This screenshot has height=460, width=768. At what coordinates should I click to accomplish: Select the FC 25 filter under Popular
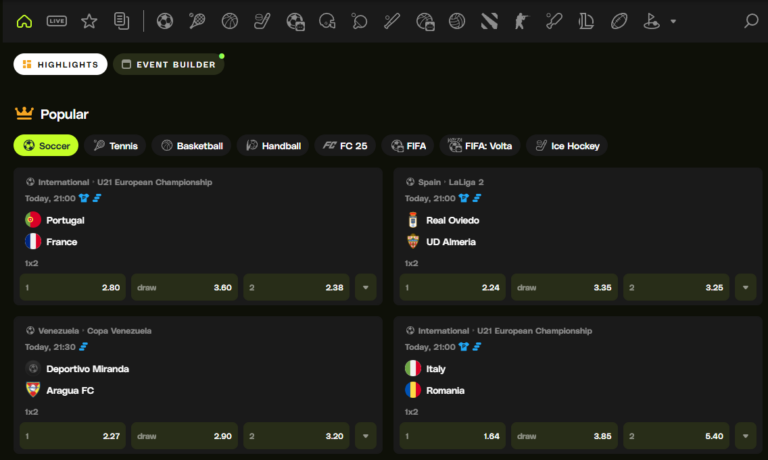(345, 145)
